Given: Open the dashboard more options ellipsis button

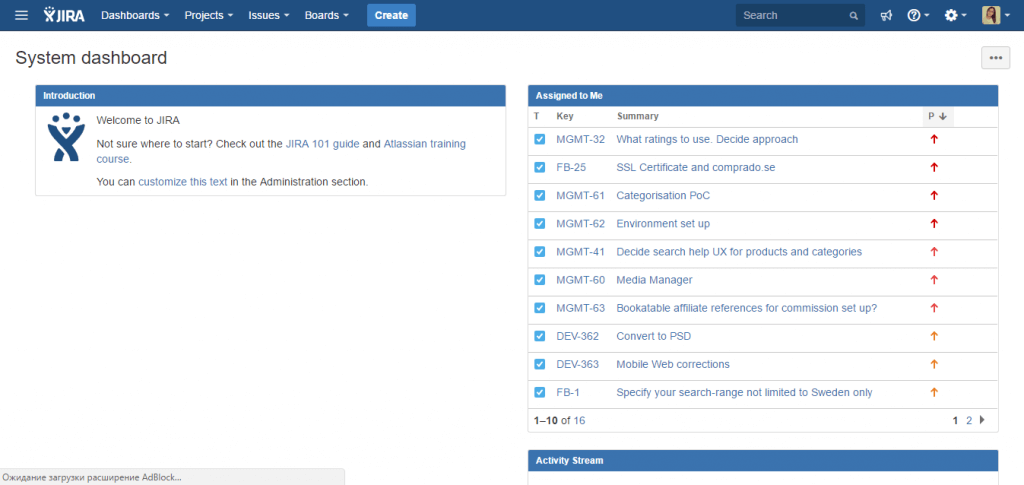Looking at the screenshot, I should (995, 58).
